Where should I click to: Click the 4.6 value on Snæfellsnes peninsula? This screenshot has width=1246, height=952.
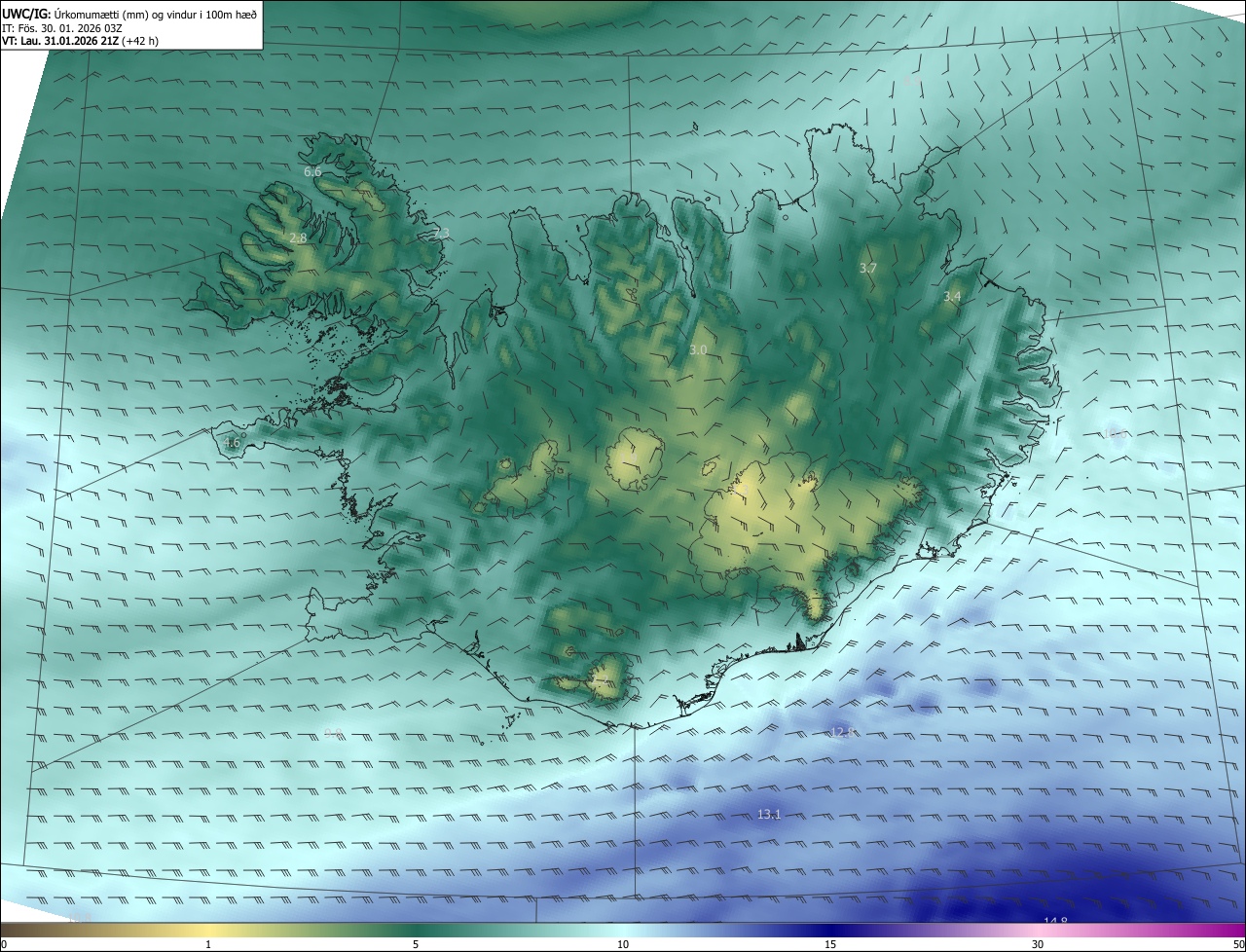[232, 443]
